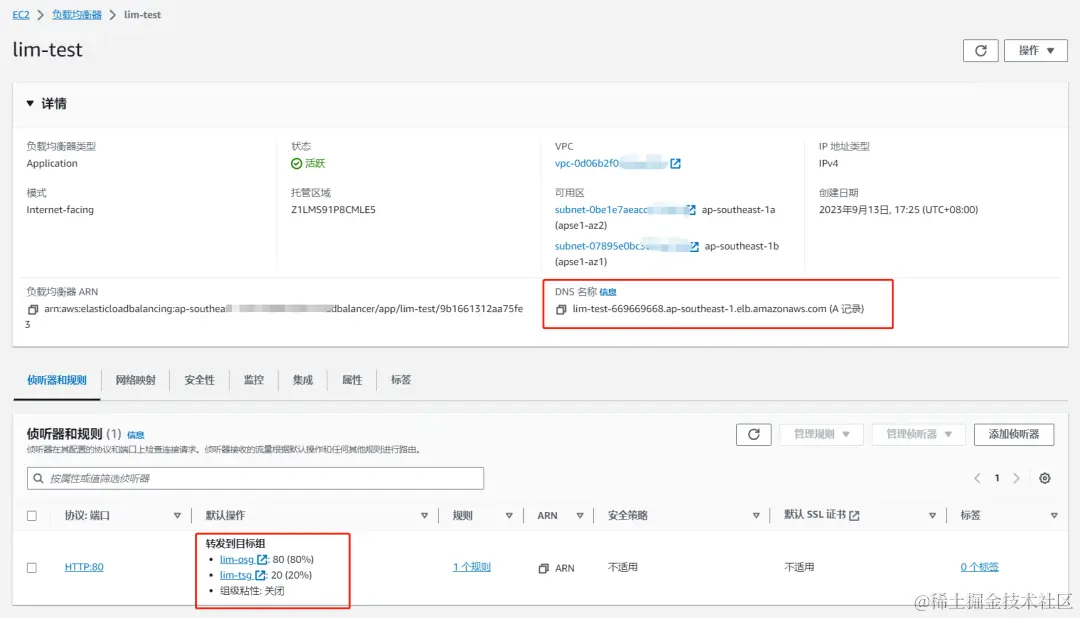Switch to 集成 tab
This screenshot has height=618, width=1080.
[x=302, y=380]
